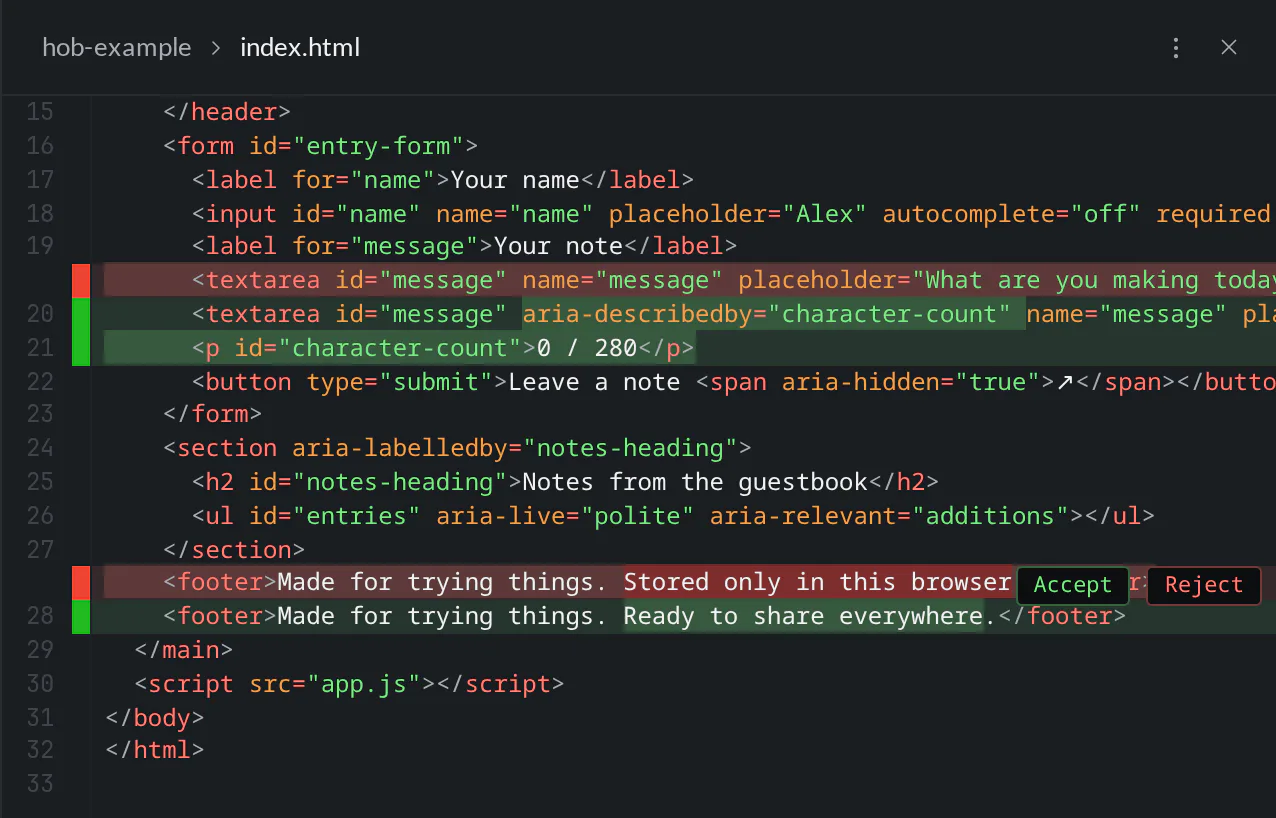The image size is (1276, 818).
Task: Click line number 19
Action: pos(40,247)
